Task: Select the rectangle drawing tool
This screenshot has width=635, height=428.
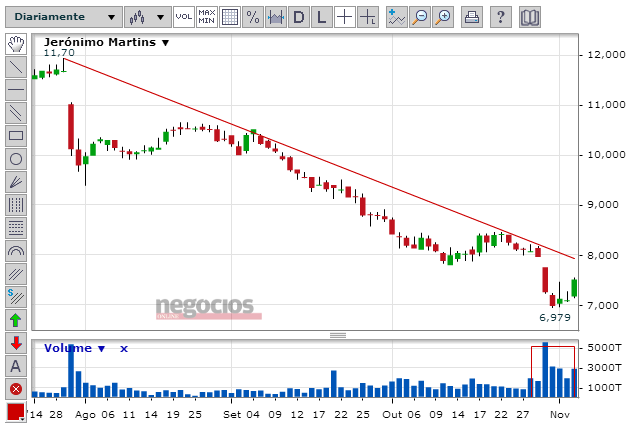Action: click(x=16, y=136)
